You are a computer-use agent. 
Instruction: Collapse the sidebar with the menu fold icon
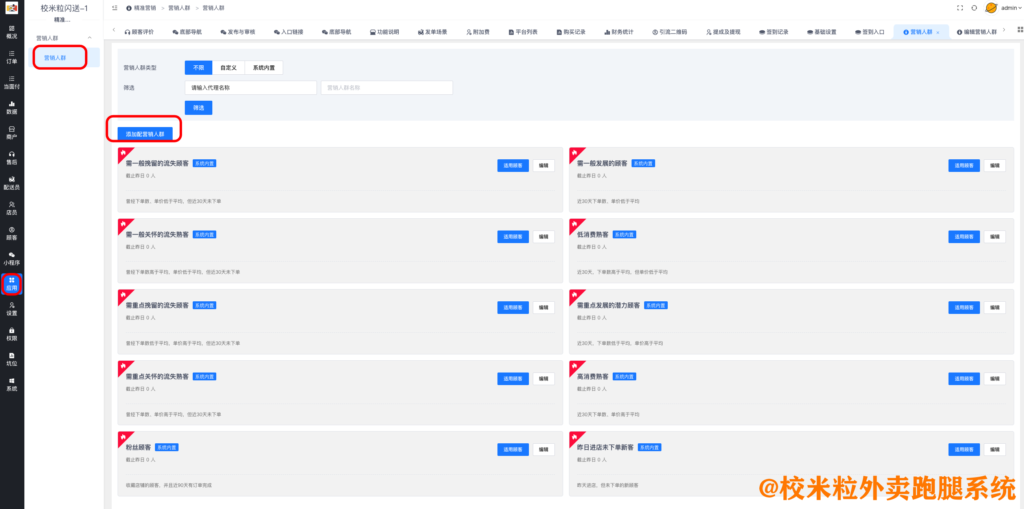pos(115,8)
